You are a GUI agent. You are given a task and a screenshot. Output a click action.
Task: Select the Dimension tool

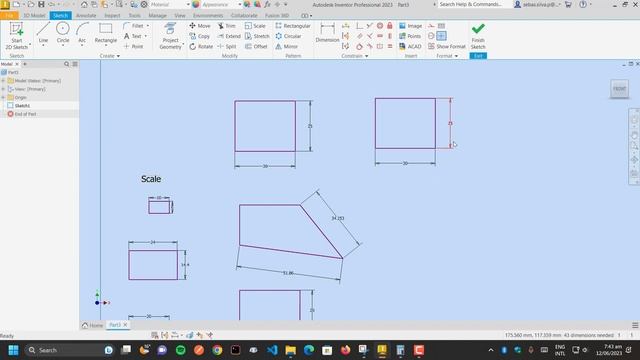[327, 33]
